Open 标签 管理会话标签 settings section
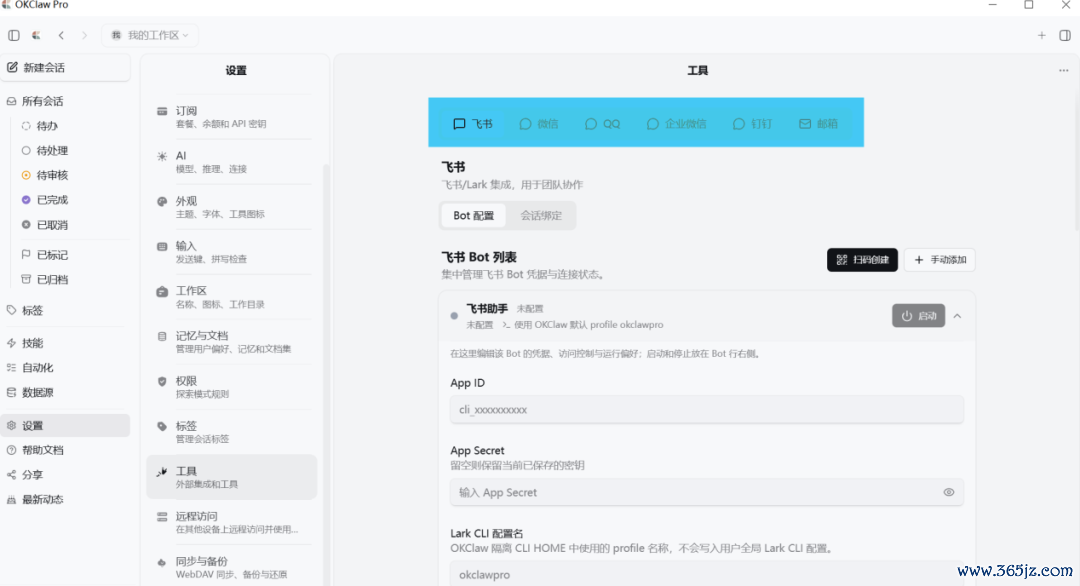The height and width of the screenshot is (586, 1080). coord(231,432)
